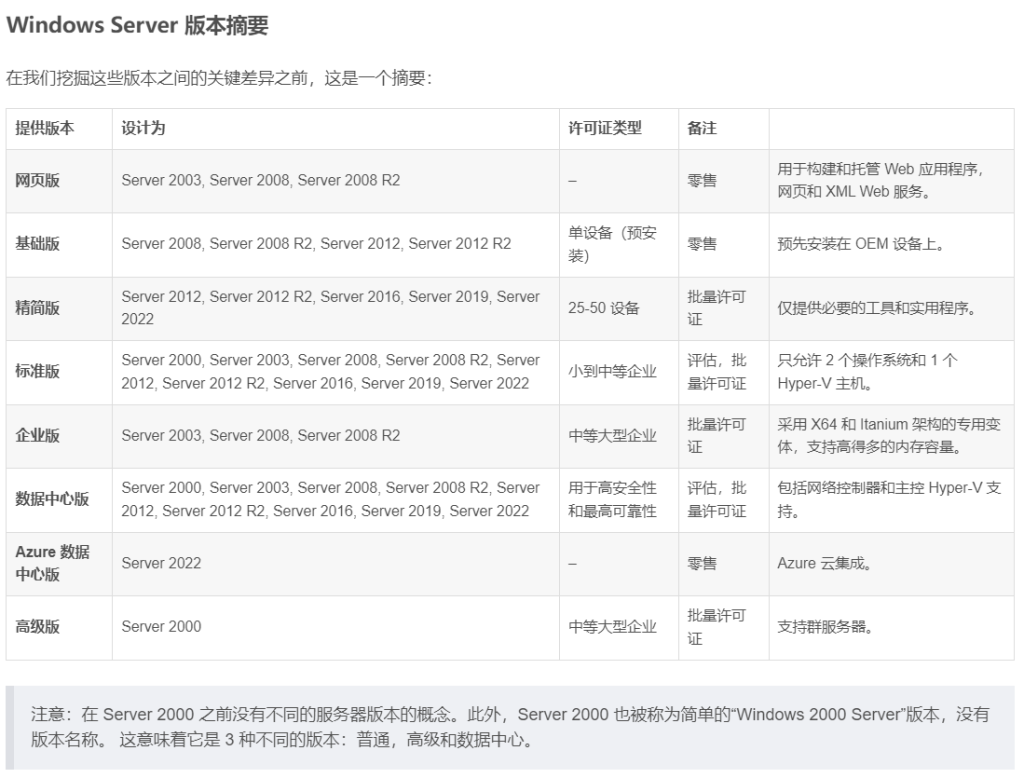Click "Server 2022" in the Azure row

coord(161,563)
